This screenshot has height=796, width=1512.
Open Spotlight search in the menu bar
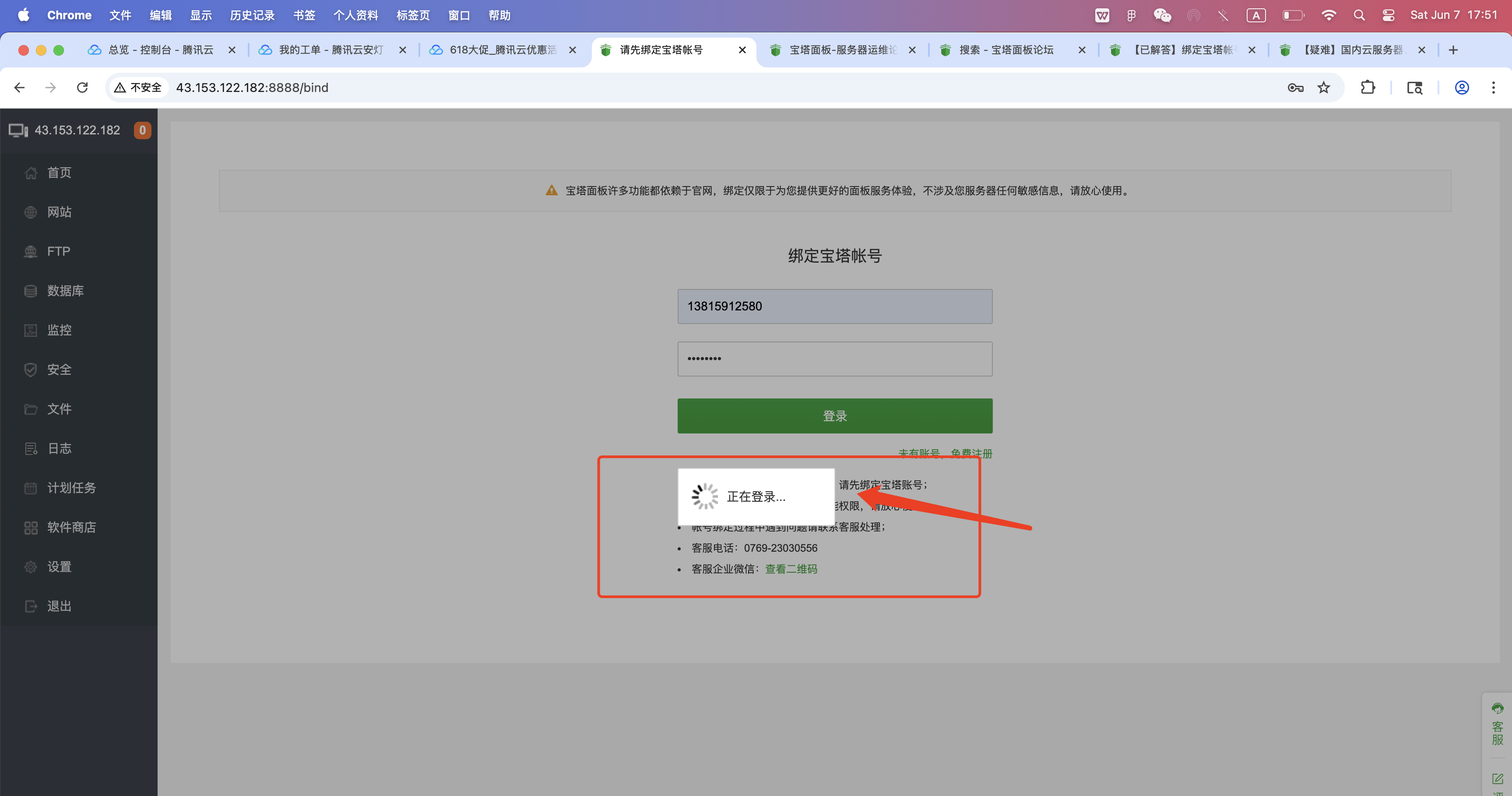1359,15
